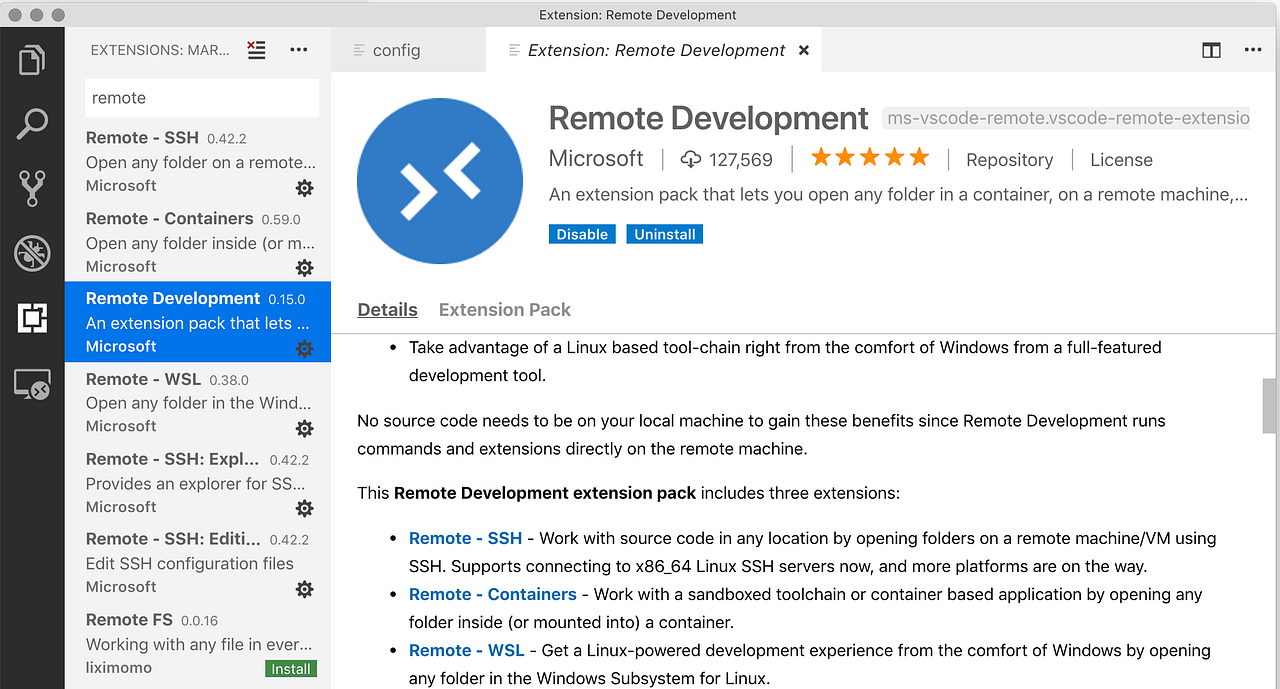This screenshot has width=1280, height=689.
Task: Install the Remote FS extension
Action: tap(290, 668)
